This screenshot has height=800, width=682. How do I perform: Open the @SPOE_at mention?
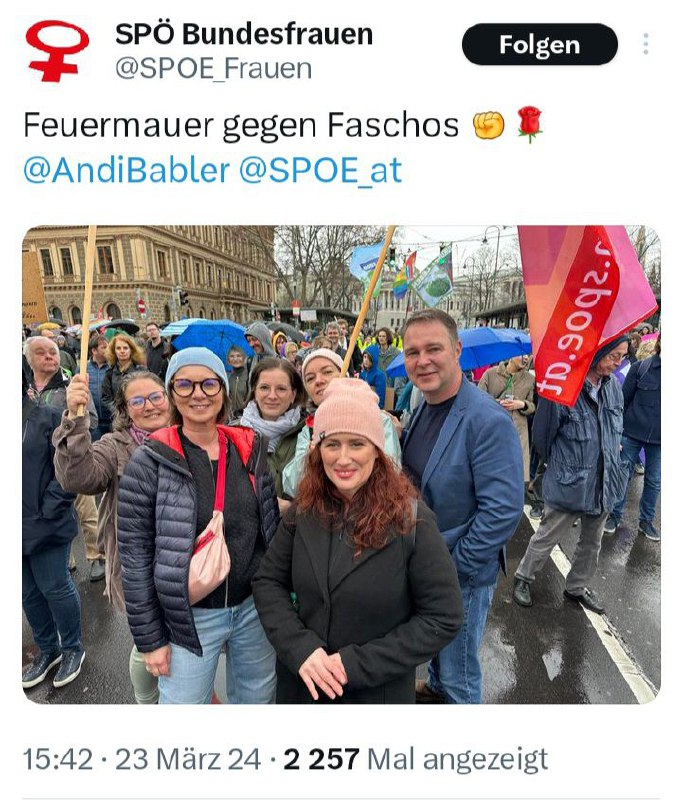pyautogui.click(x=320, y=170)
